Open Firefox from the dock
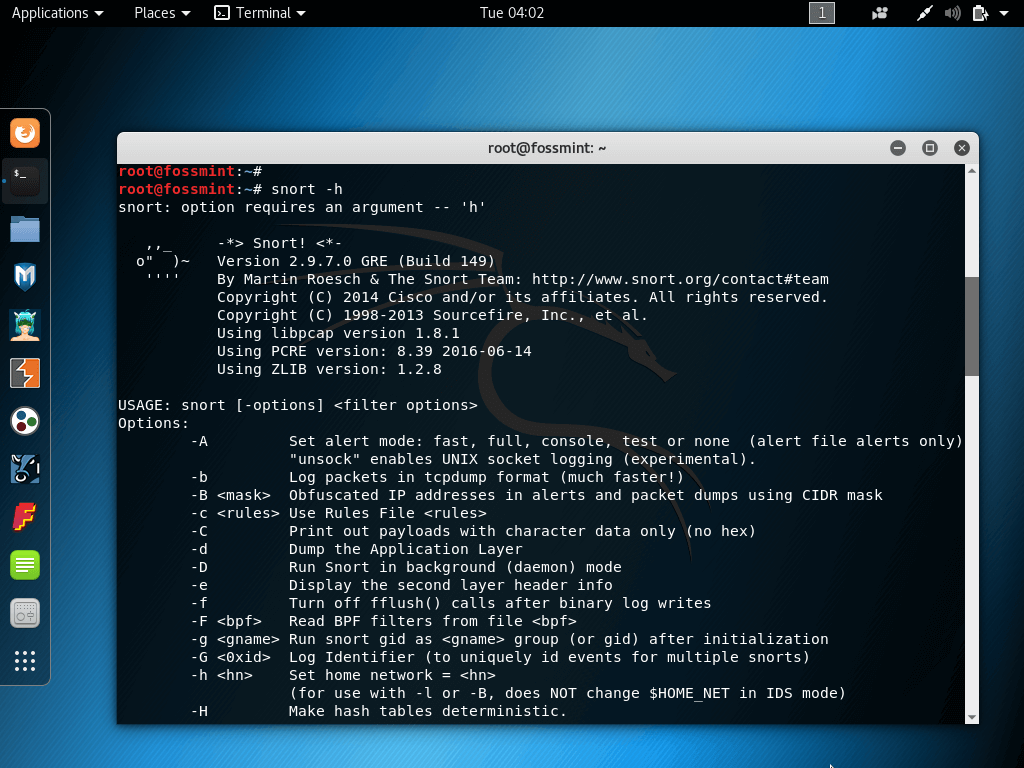This screenshot has height=768, width=1024. [25, 133]
